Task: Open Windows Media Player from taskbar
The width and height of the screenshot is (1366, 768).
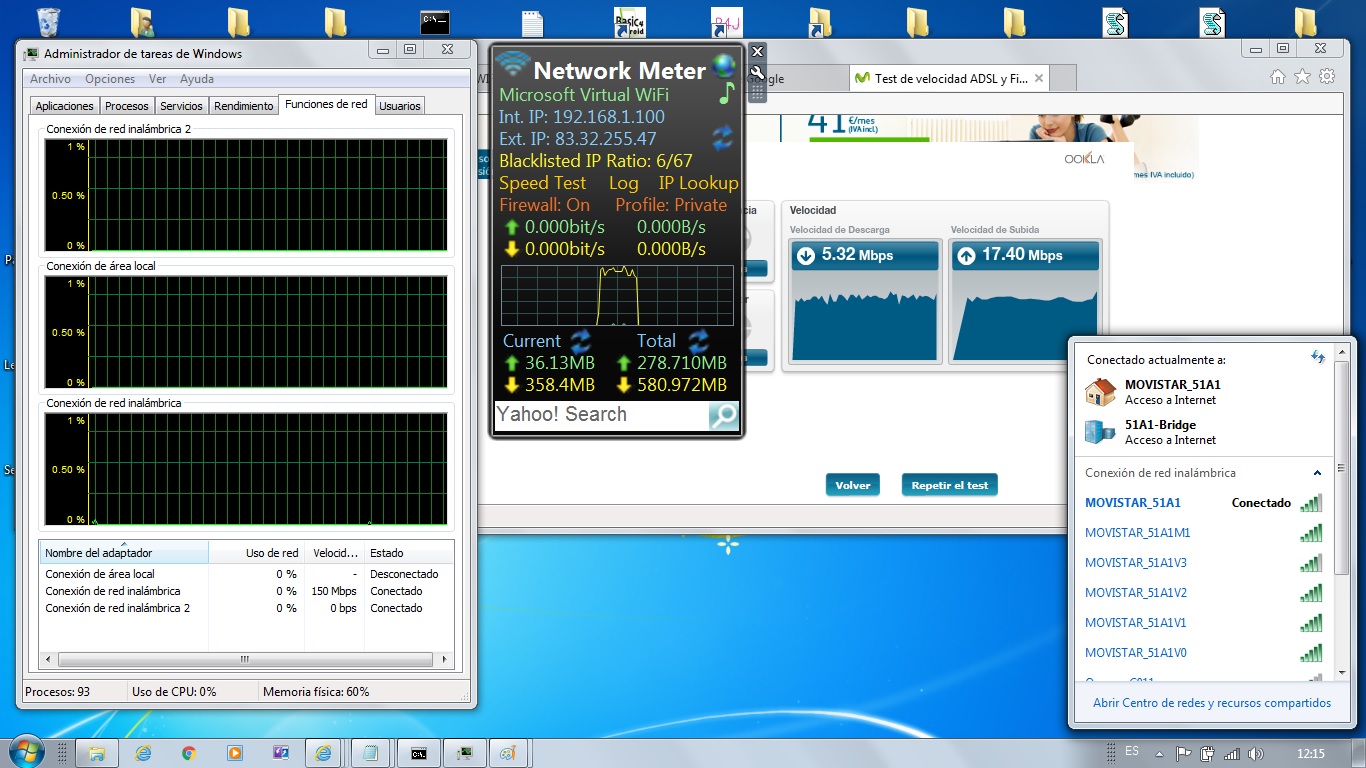Action: coord(235,753)
